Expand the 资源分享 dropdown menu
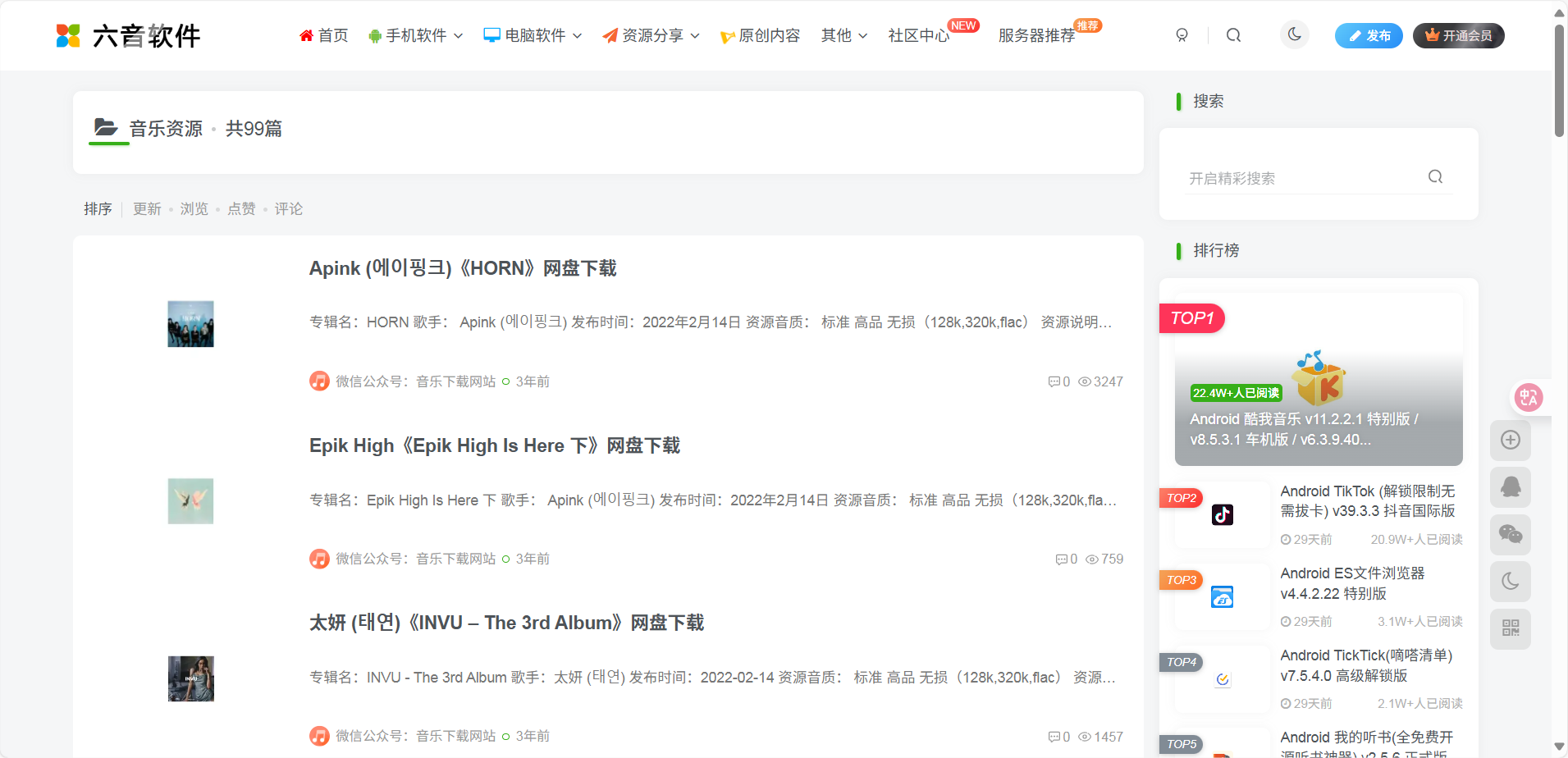1568x758 pixels. [x=651, y=35]
